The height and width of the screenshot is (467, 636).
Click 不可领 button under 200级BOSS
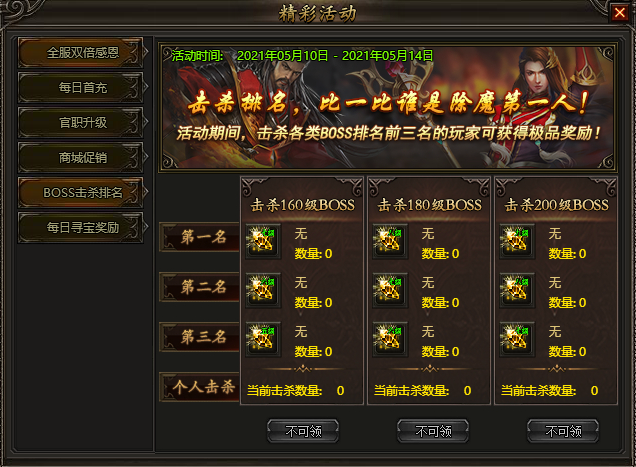pyautogui.click(x=563, y=431)
